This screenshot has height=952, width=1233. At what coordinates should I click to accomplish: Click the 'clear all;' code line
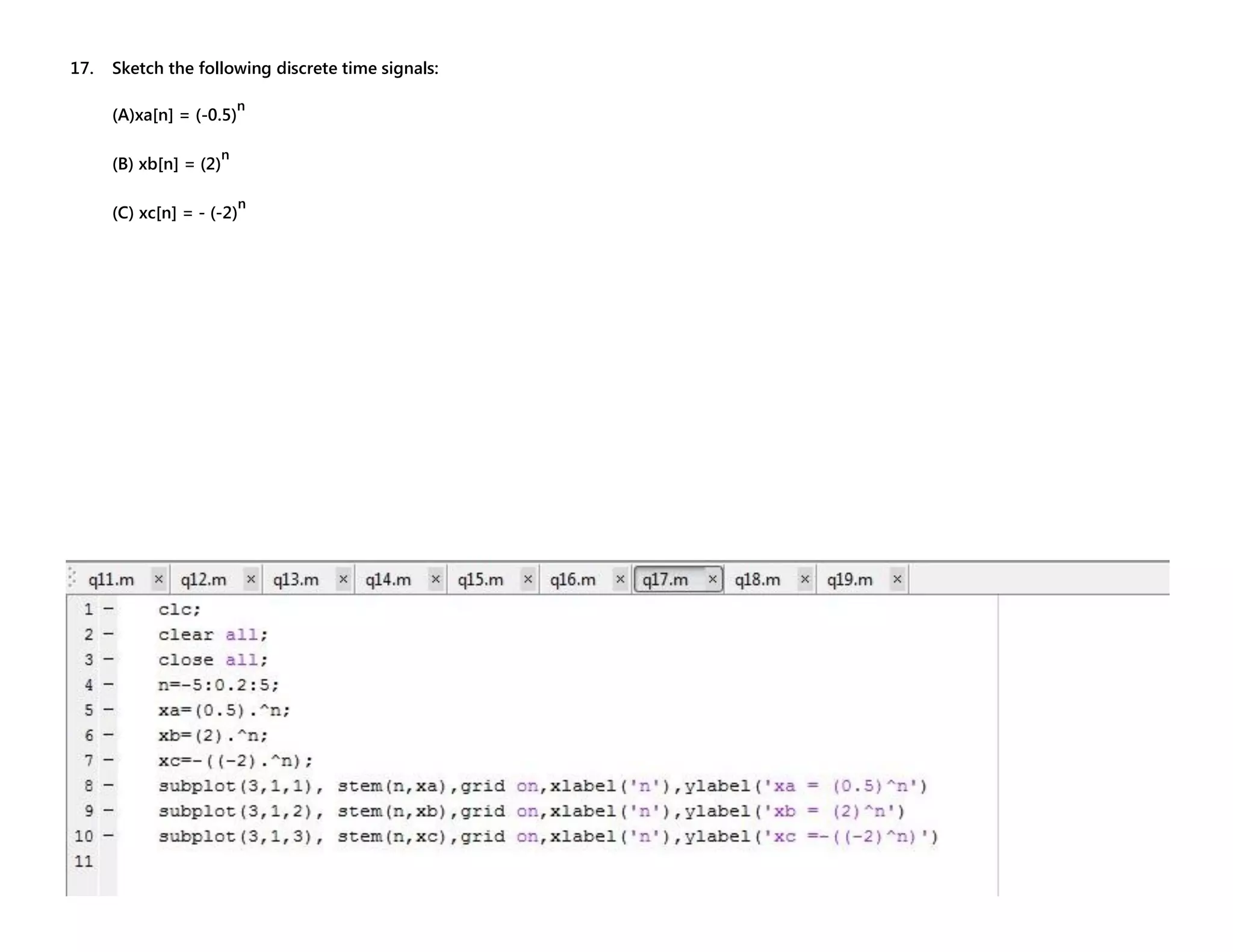coord(213,635)
